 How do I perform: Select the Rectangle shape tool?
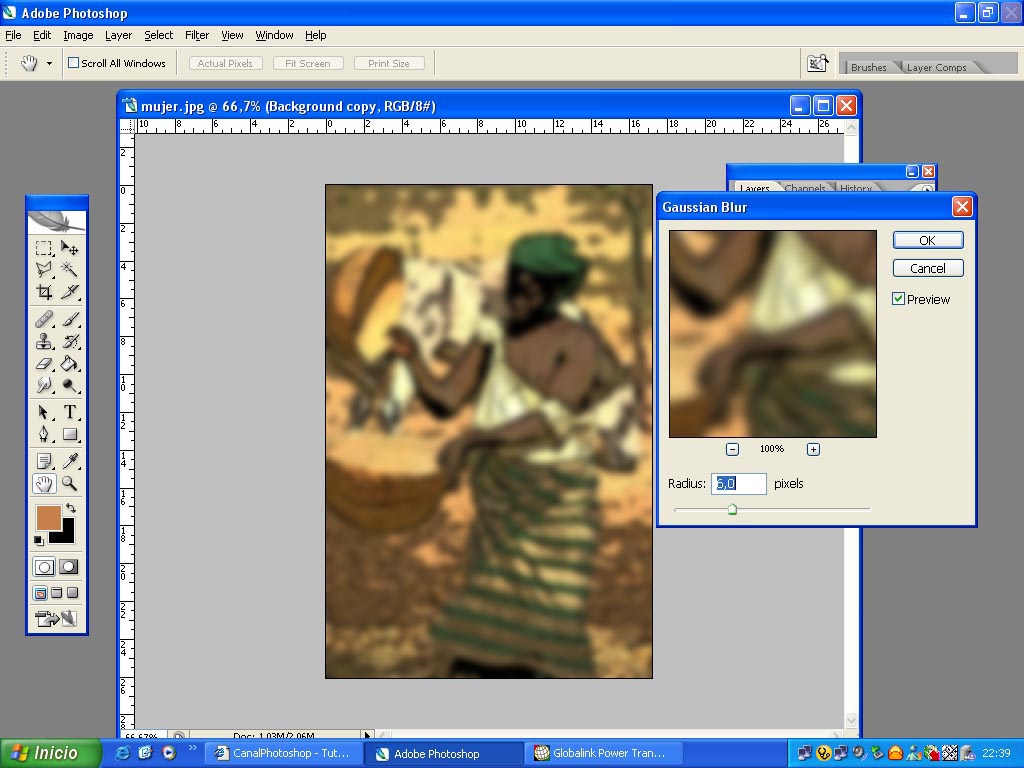69,434
